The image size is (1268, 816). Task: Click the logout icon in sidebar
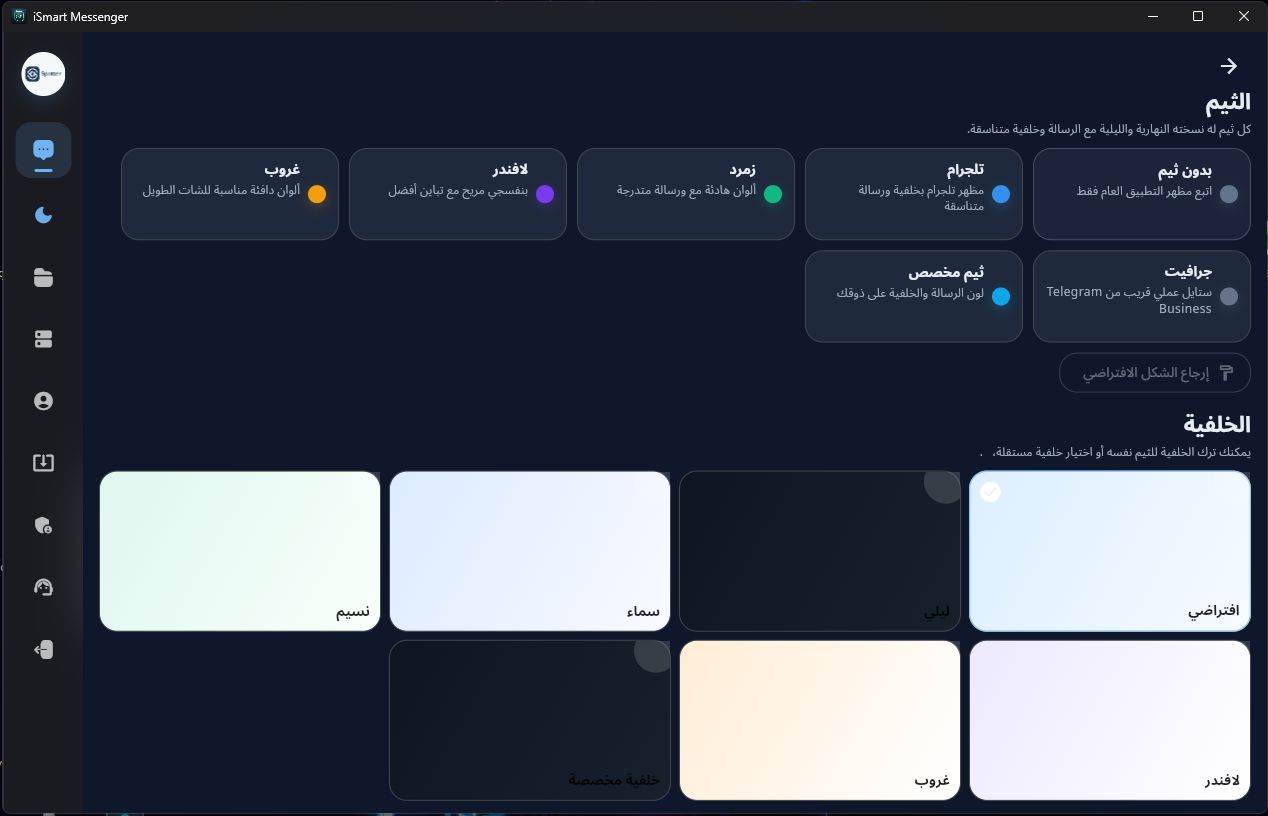(43, 649)
